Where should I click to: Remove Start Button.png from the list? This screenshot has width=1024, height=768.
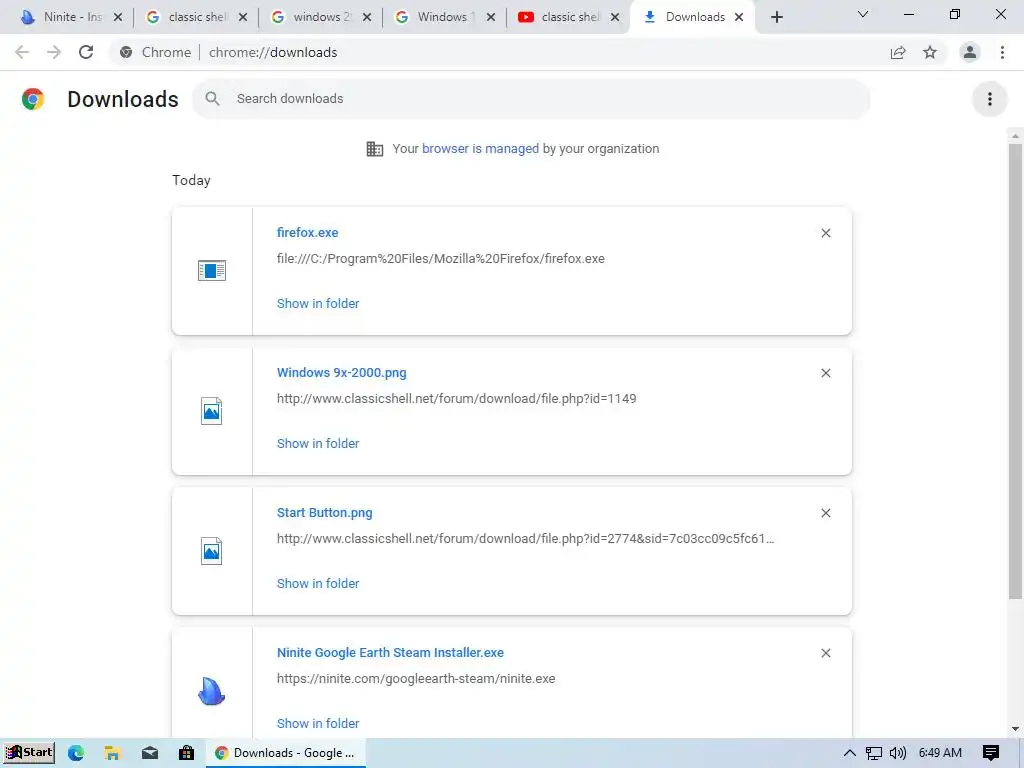[x=825, y=513]
